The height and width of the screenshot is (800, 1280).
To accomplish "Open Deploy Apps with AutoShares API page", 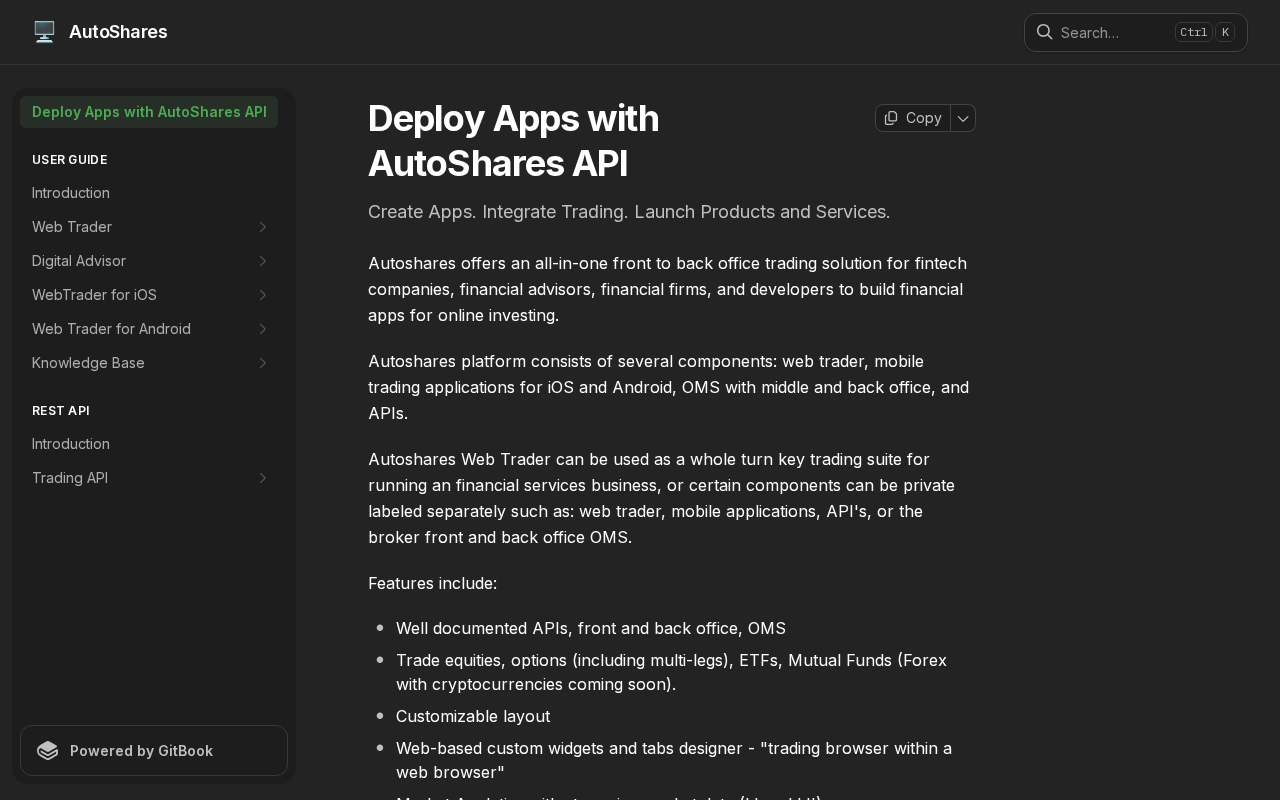I will coord(149,112).
